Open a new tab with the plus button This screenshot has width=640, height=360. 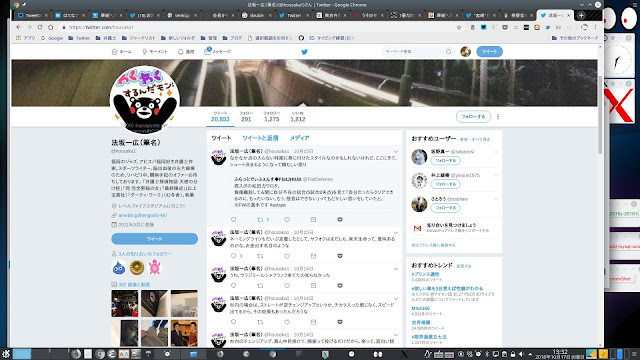tap(581, 16)
